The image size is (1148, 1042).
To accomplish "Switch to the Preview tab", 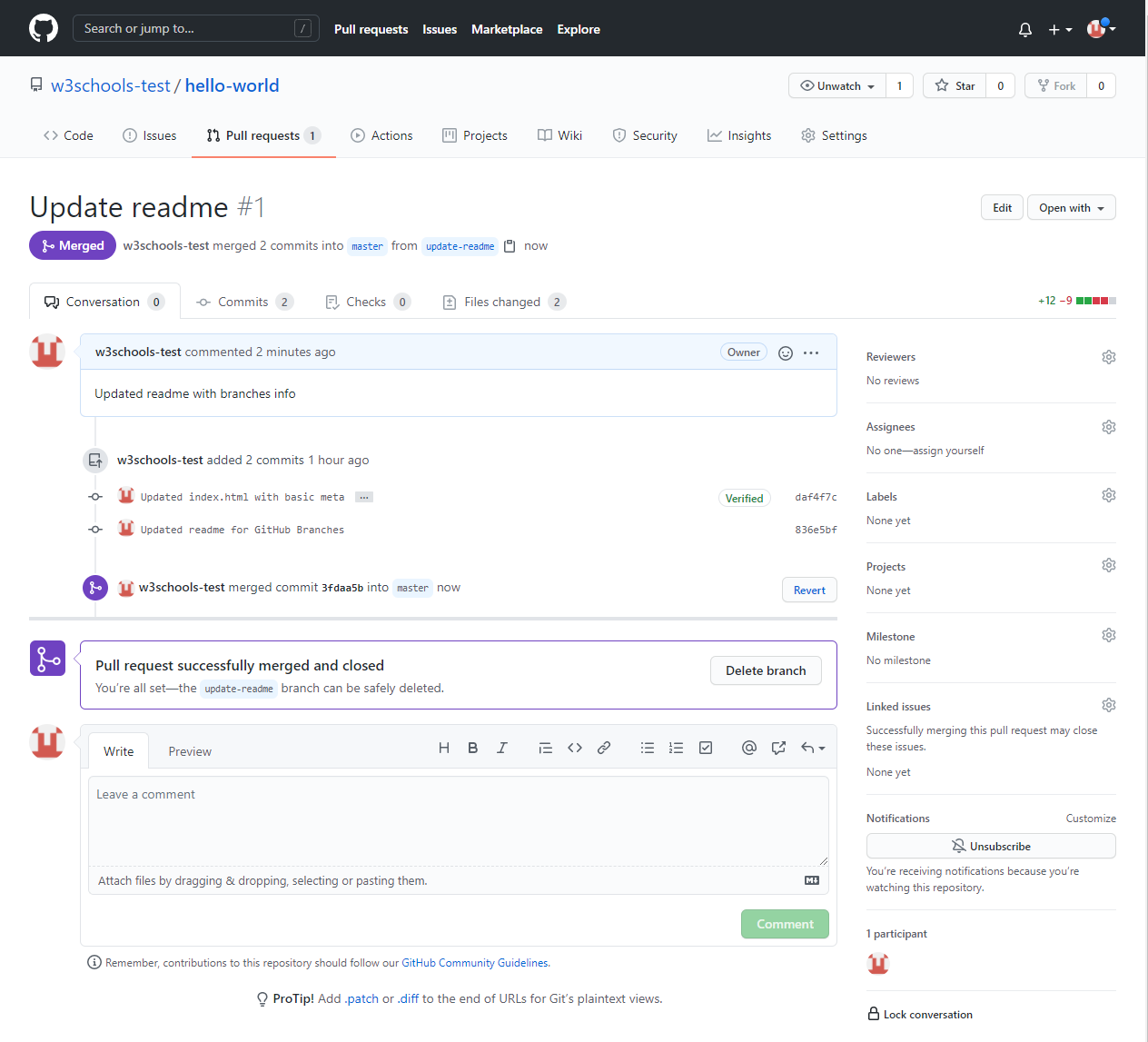I will (189, 751).
